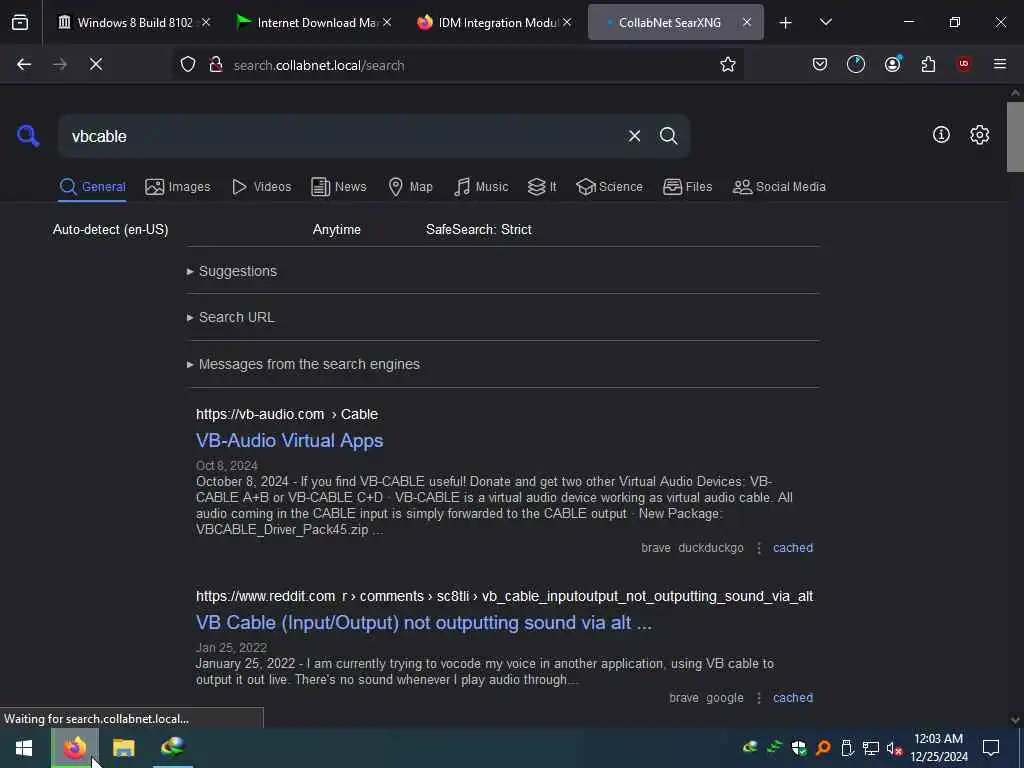
Task: Open the circular clock toolbar extension
Action: (856, 64)
